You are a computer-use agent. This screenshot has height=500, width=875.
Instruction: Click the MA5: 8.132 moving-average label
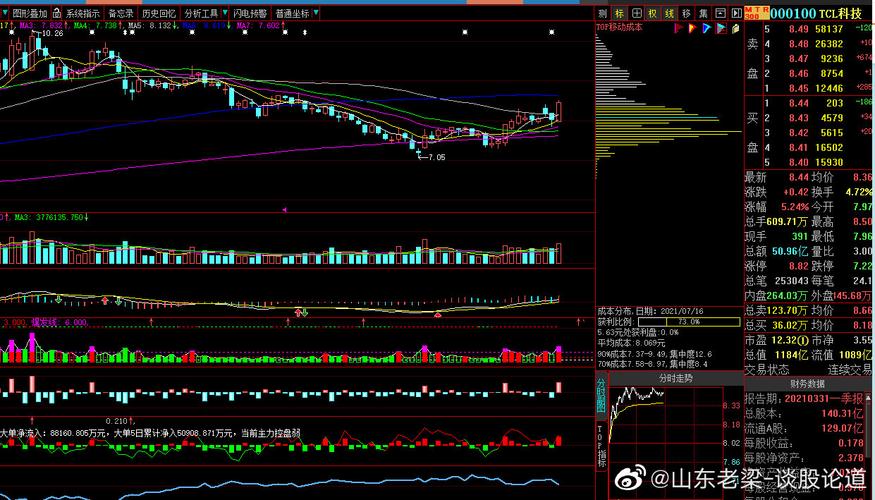(x=152, y=26)
